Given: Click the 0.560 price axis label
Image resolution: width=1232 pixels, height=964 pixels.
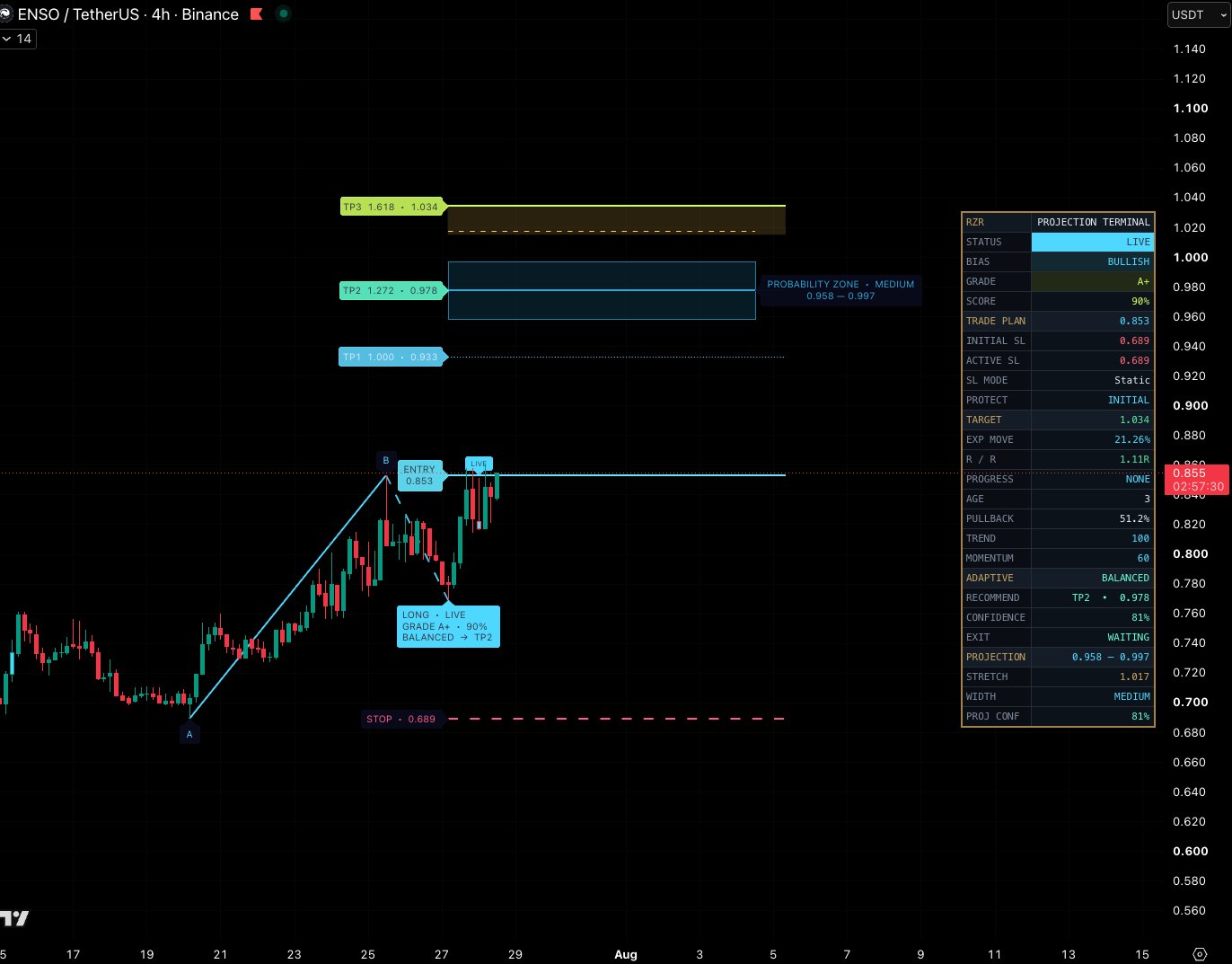Looking at the screenshot, I should pos(1190,910).
